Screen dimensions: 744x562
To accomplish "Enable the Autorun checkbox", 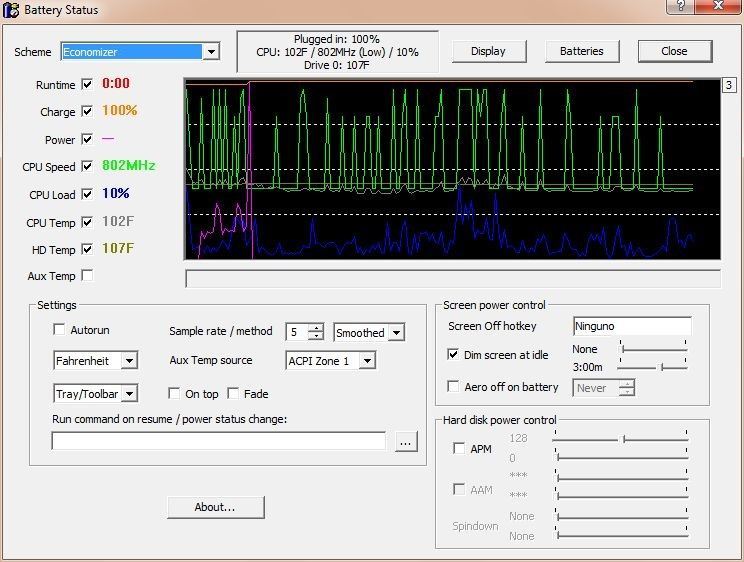I will [59, 329].
